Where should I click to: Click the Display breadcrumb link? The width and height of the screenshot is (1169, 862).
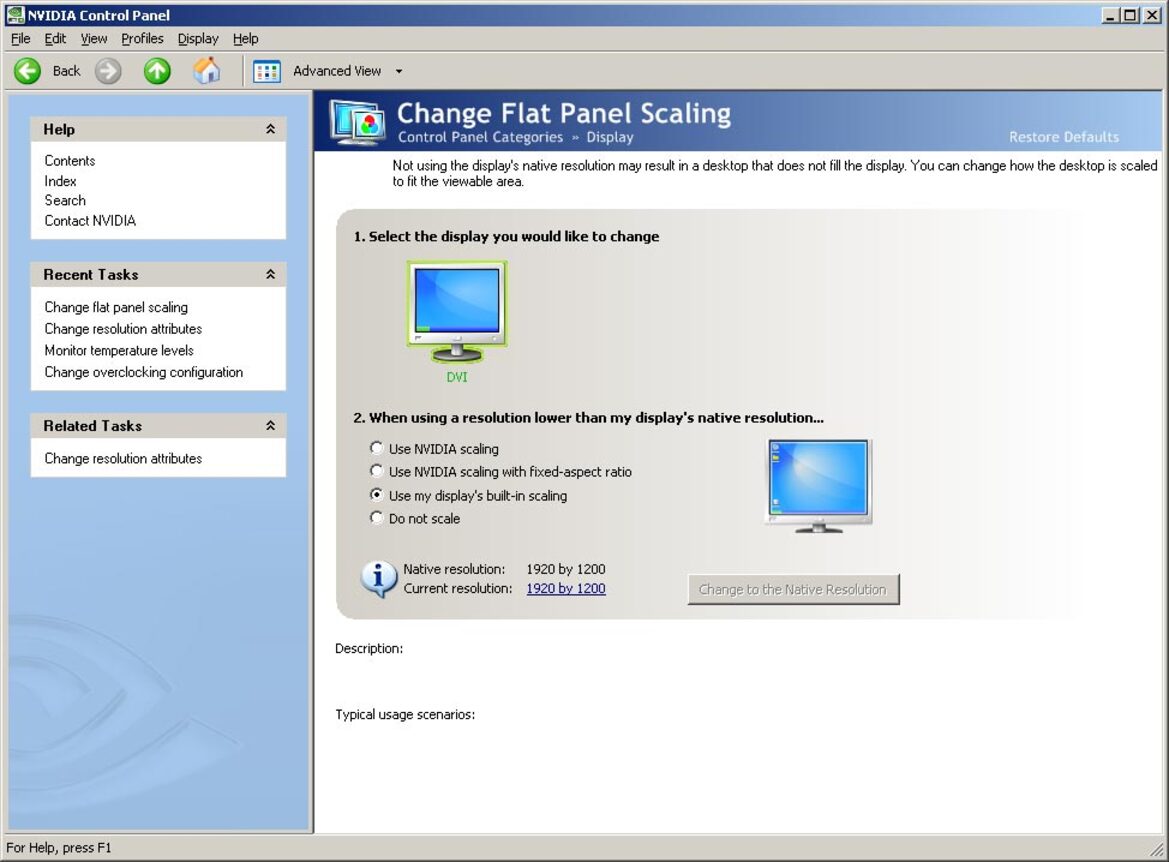point(610,137)
